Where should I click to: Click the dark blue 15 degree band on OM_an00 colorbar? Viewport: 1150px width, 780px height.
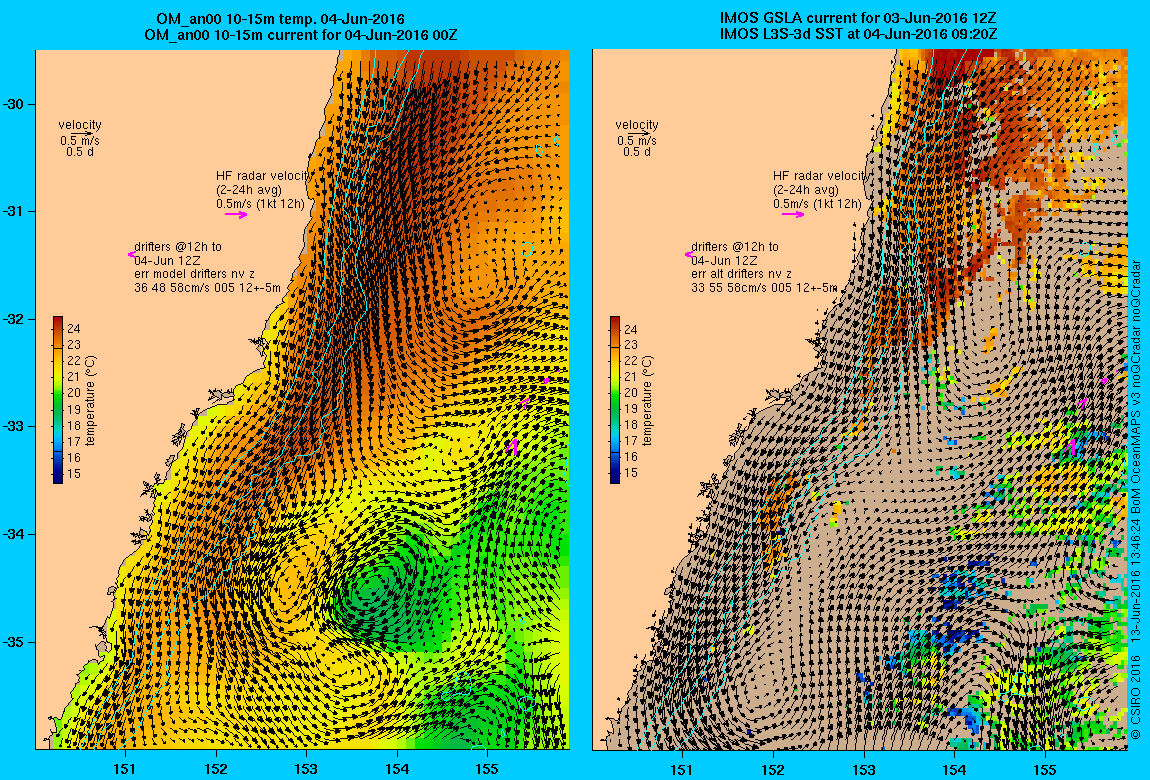pos(58,474)
